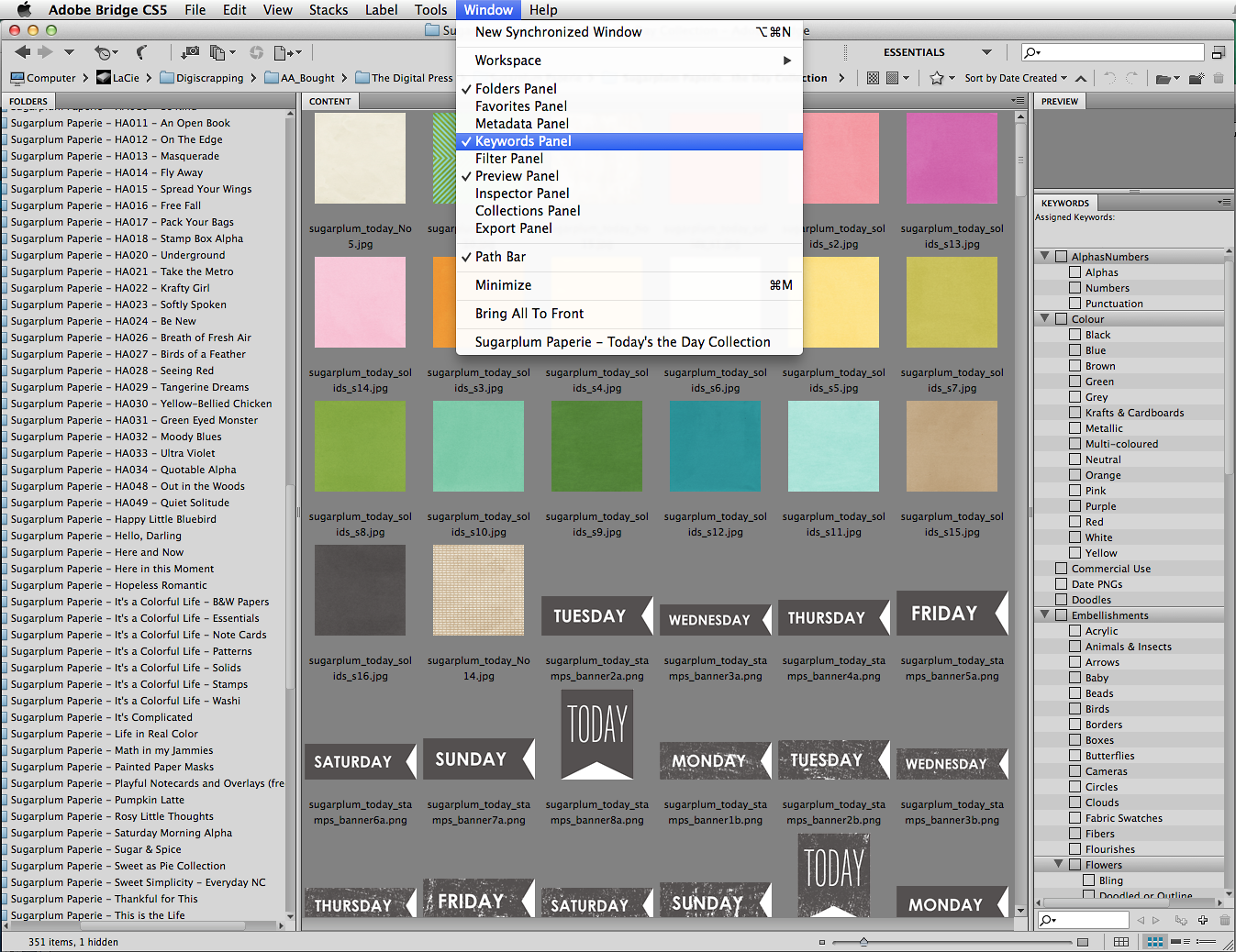The width and height of the screenshot is (1236, 952).
Task: Go forward using the forward arrow
Action: pyautogui.click(x=45, y=52)
